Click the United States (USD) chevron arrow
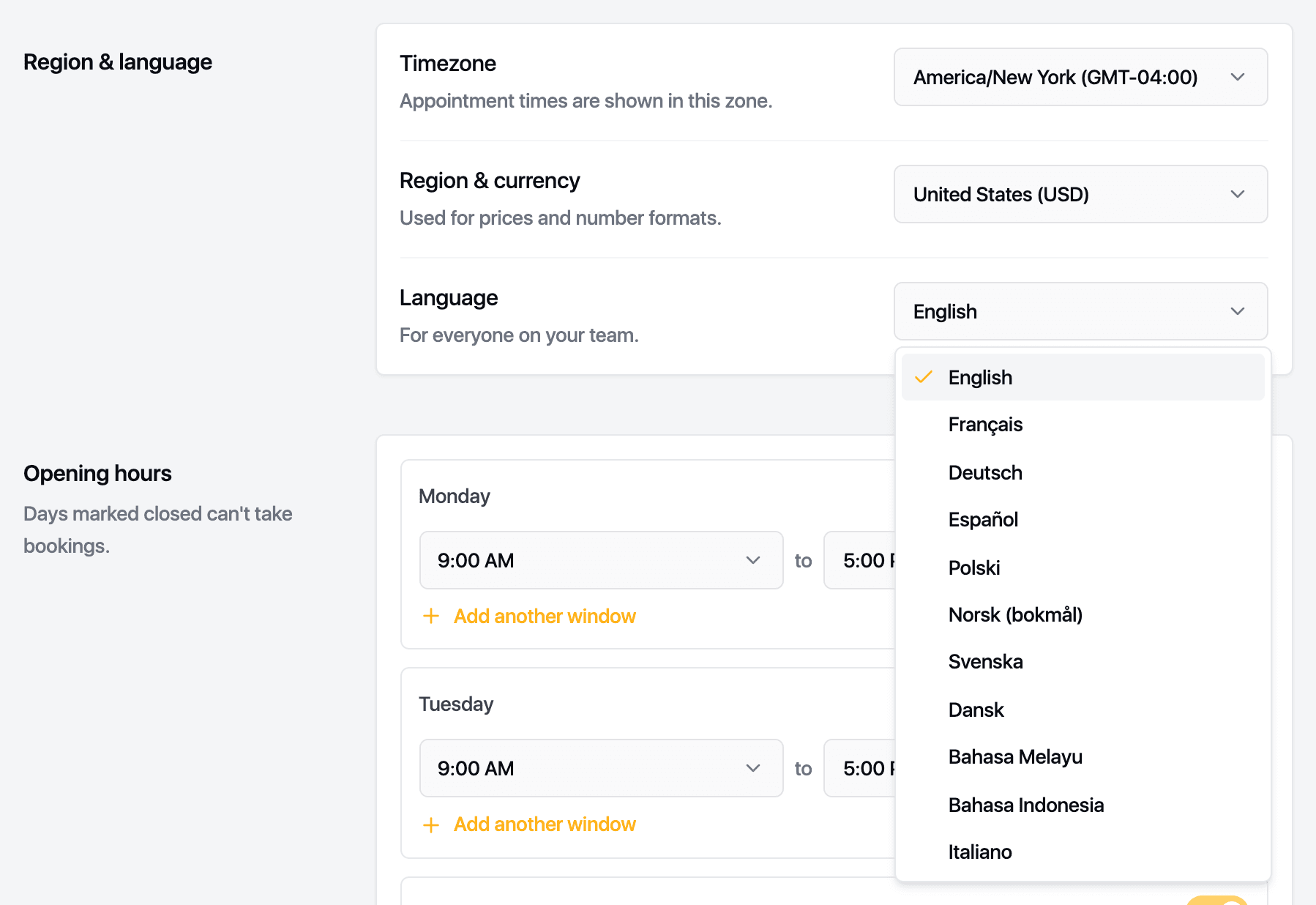The width and height of the screenshot is (1316, 905). pyautogui.click(x=1238, y=194)
